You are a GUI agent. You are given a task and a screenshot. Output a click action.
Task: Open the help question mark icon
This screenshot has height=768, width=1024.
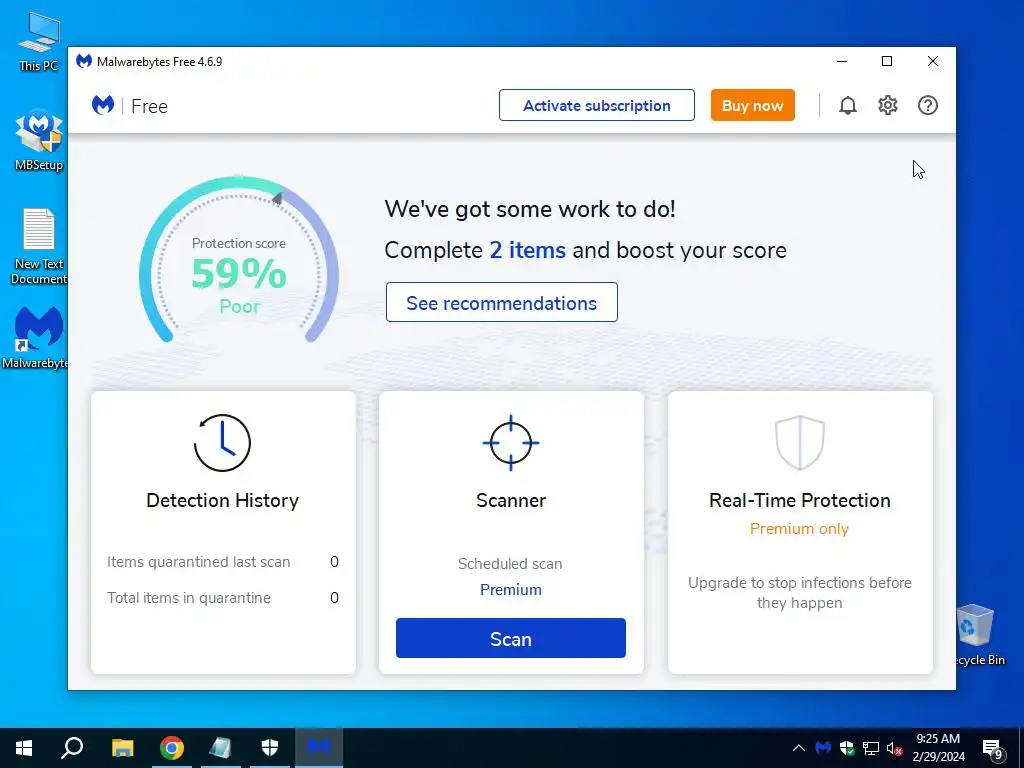tap(927, 105)
